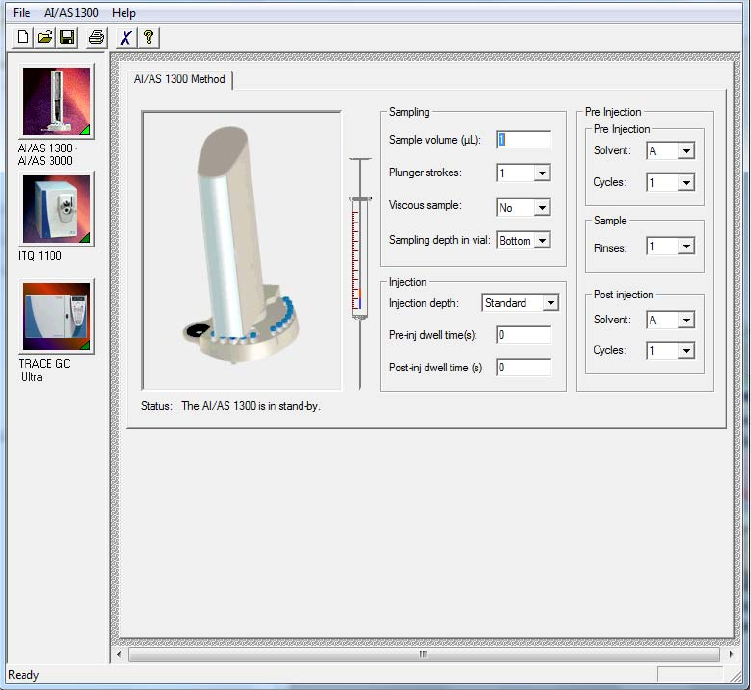Open the Pre Injection Cycles dropdown
751x690 pixels.
(686, 182)
